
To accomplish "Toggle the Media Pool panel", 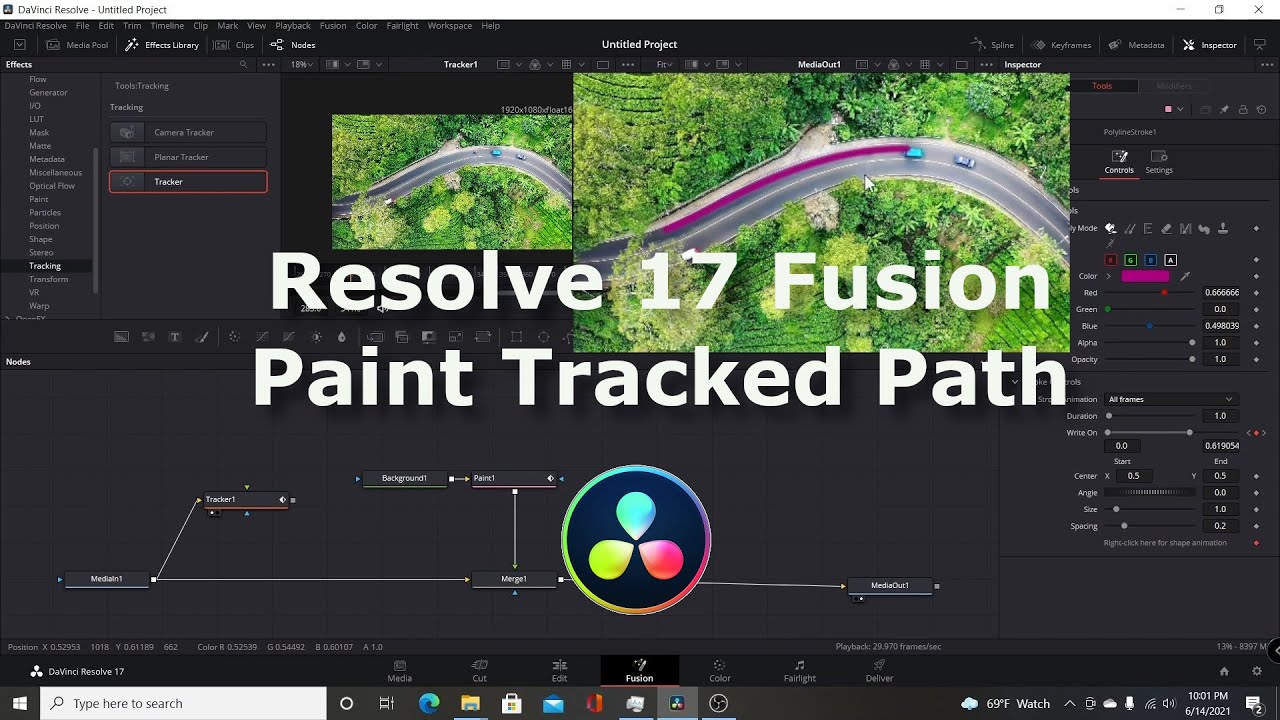I will pos(77,45).
